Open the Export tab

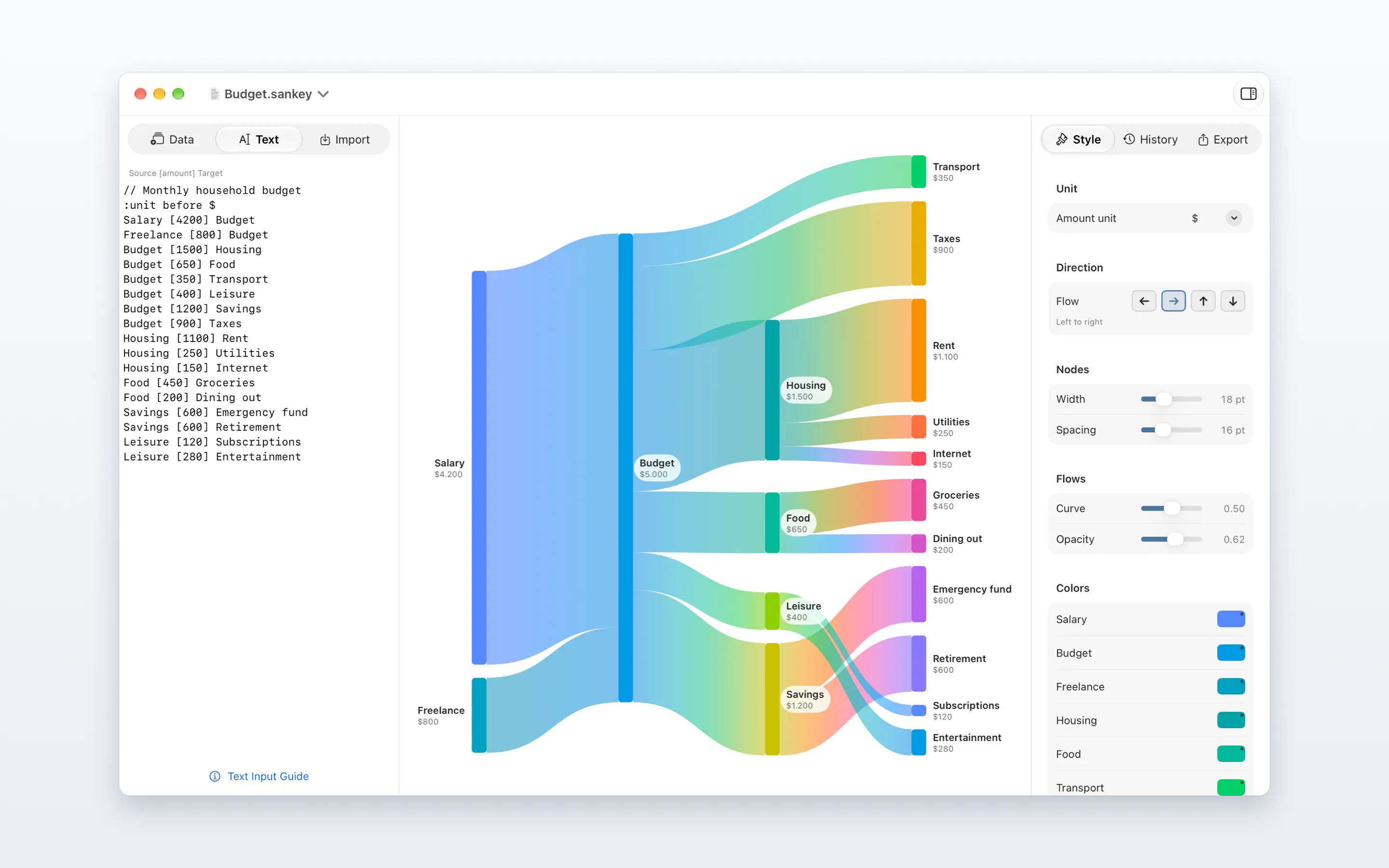click(x=1223, y=139)
